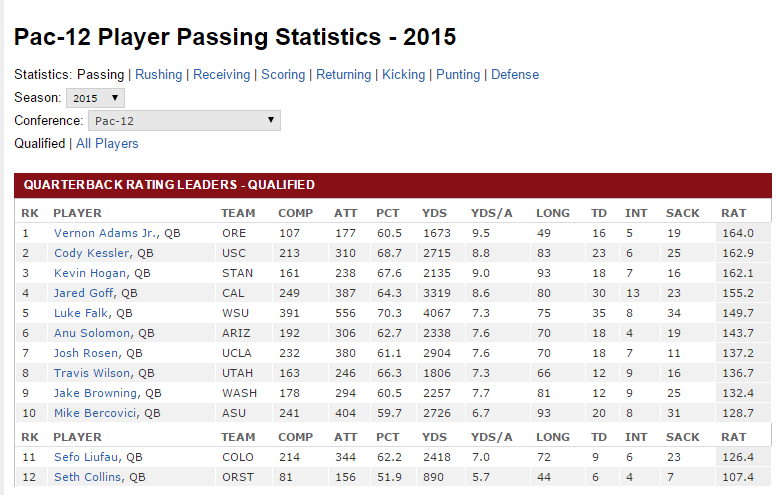Open Punting statistics
Image resolution: width=776 pixels, height=495 pixels.
point(458,74)
